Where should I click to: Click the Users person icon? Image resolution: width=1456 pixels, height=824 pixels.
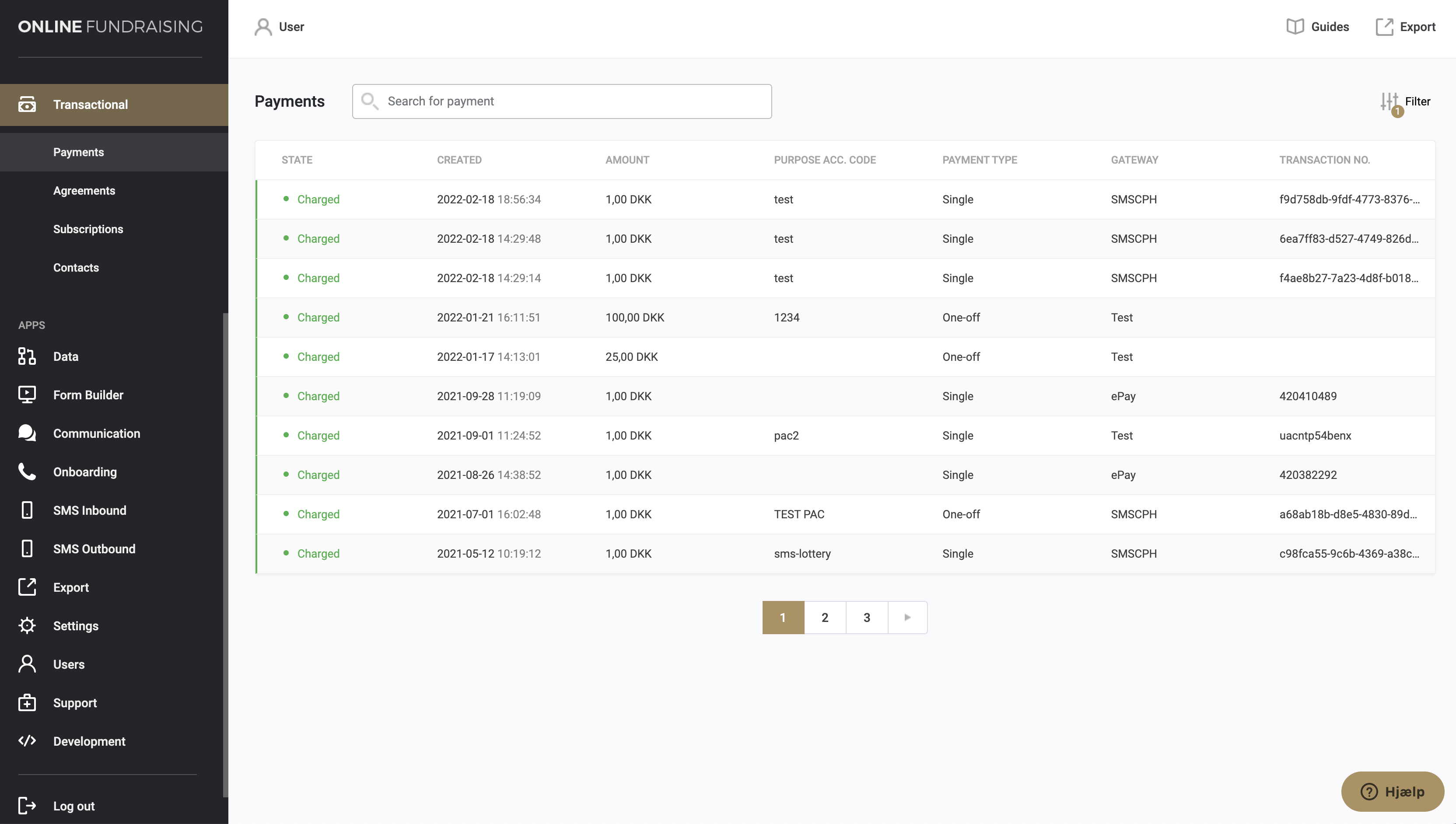coord(27,664)
